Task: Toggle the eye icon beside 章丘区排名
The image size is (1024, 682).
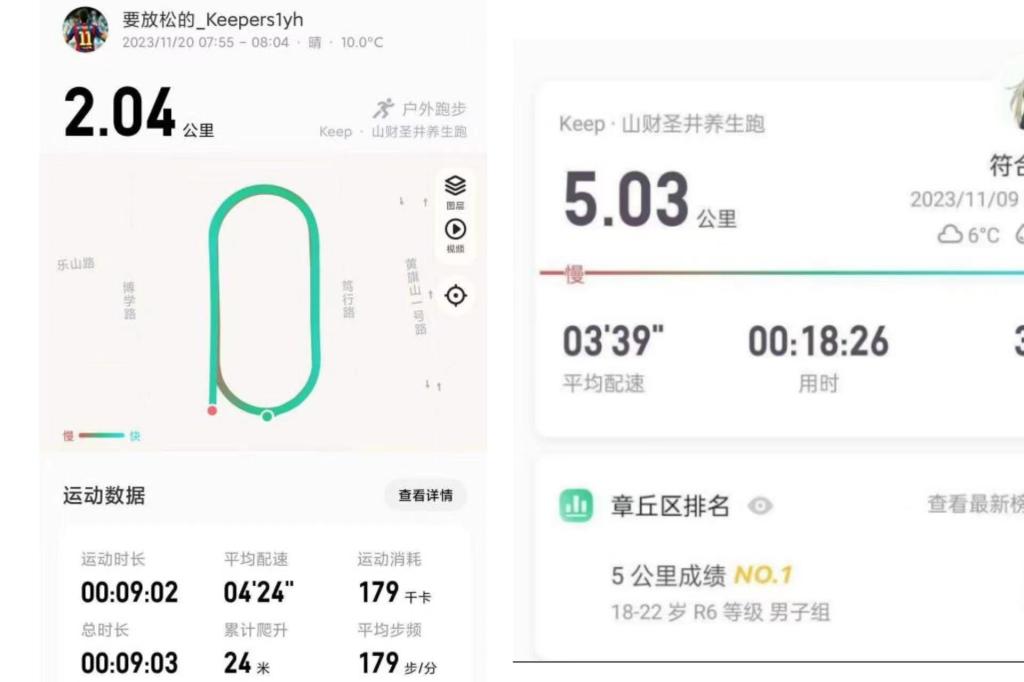Action: point(760,506)
